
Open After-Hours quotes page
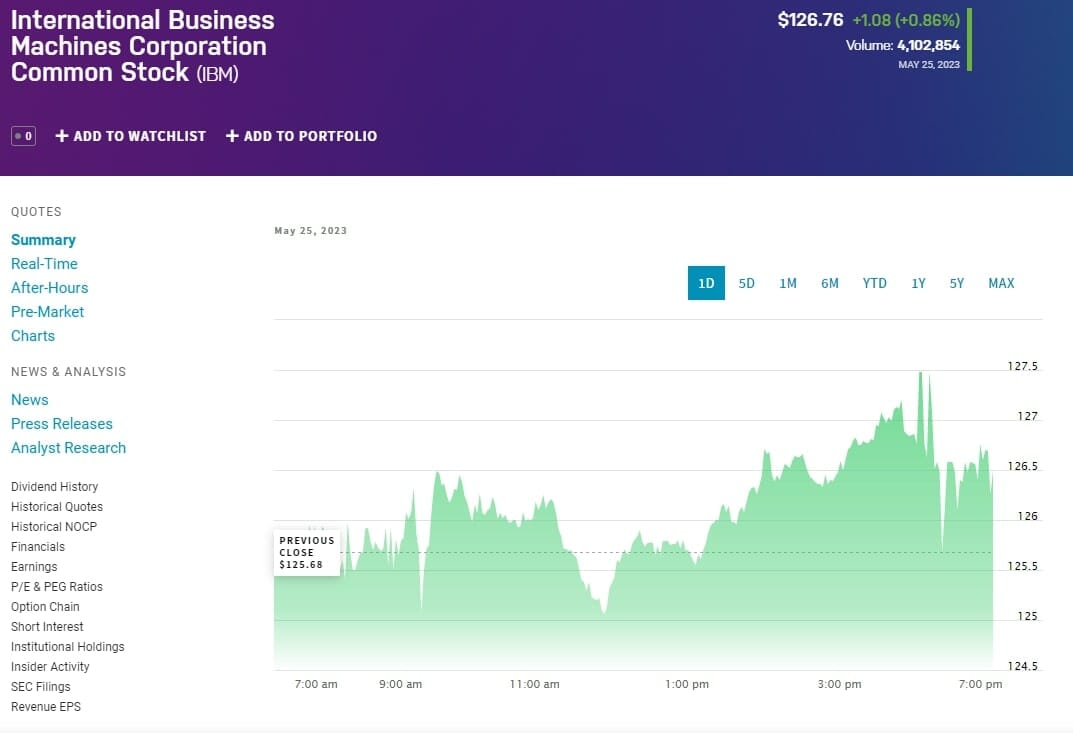49,288
